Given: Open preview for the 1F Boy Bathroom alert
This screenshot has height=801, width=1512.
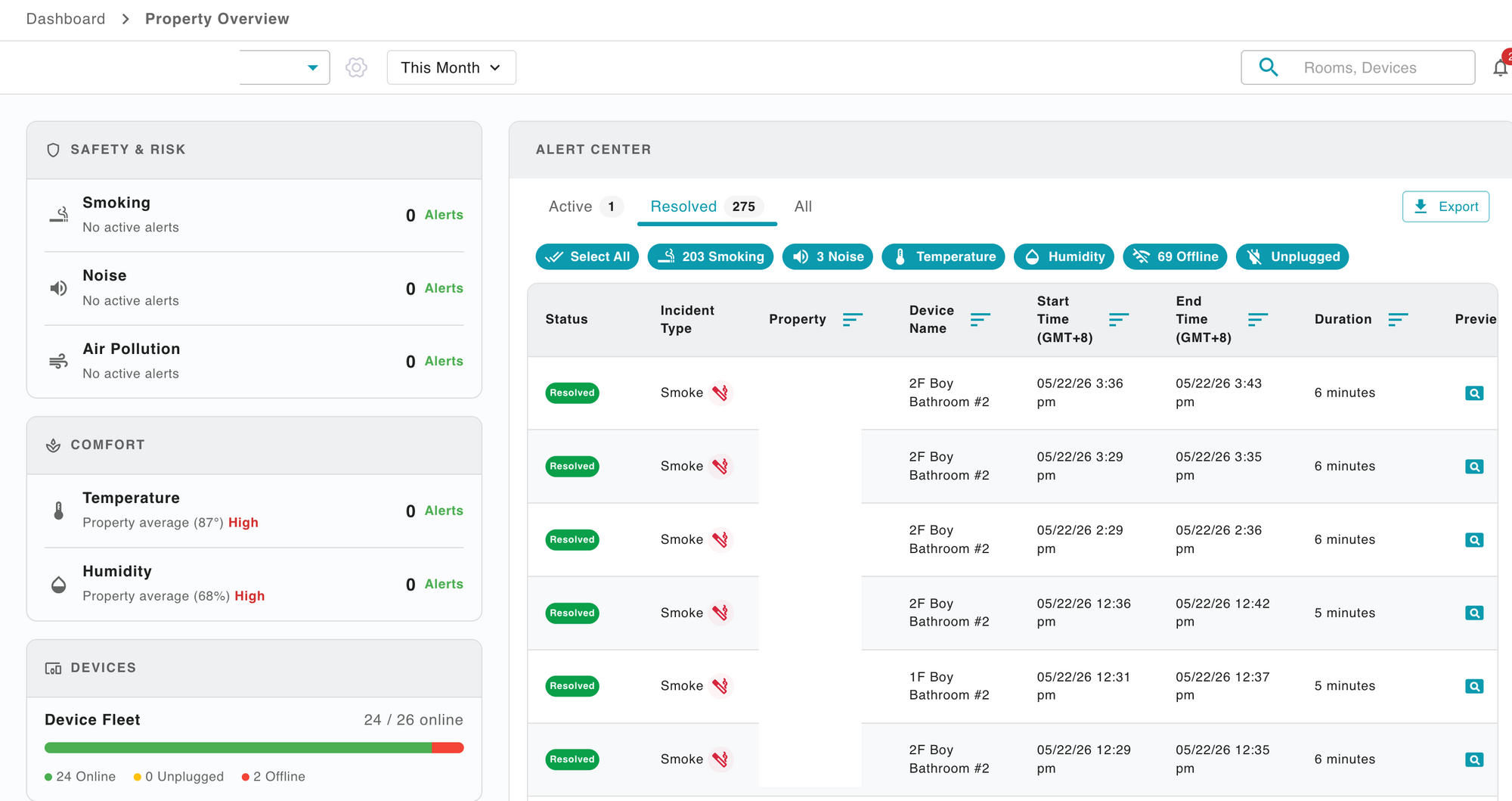Looking at the screenshot, I should [x=1473, y=686].
